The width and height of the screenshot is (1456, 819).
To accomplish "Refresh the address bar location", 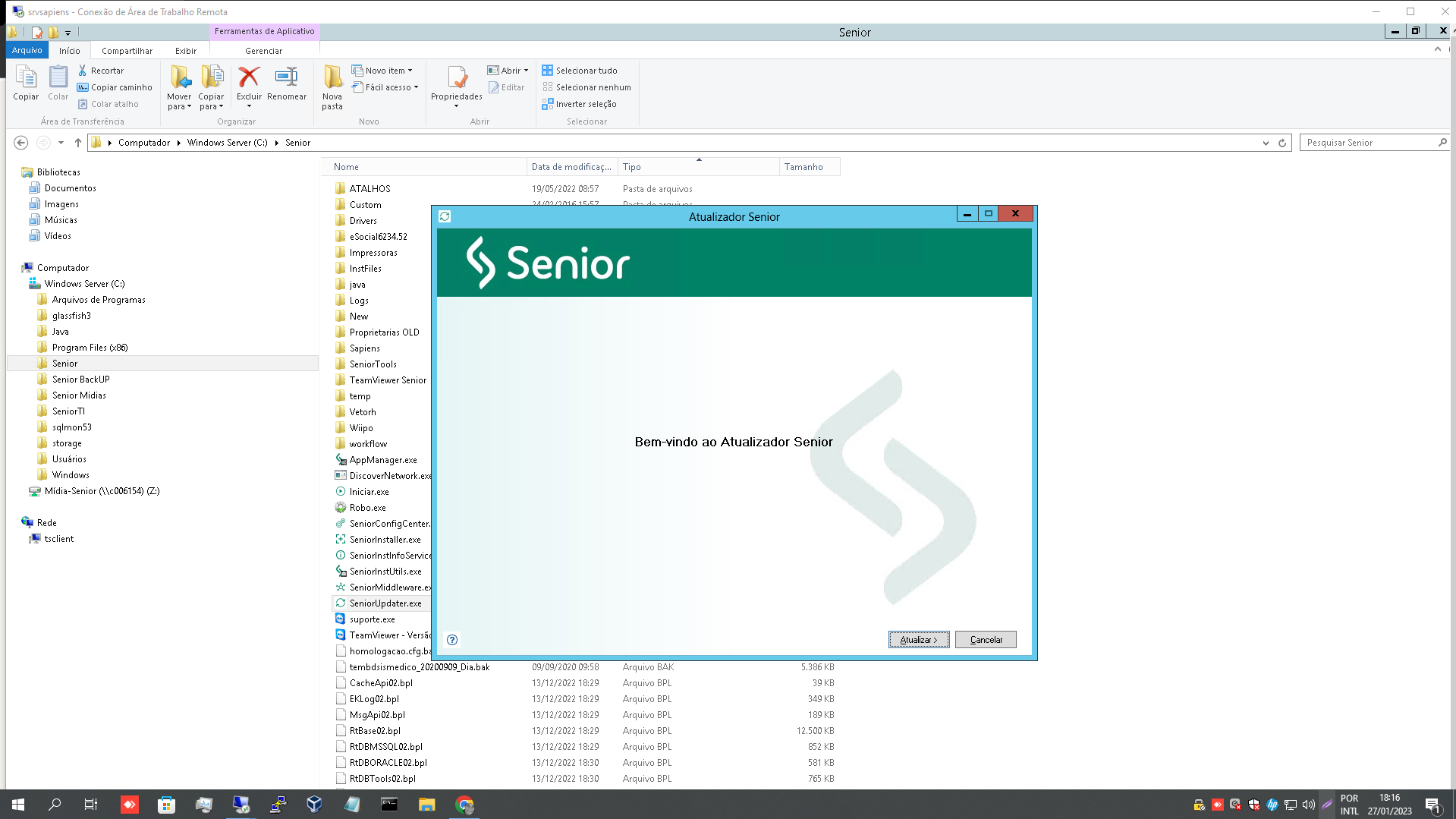I will pos(1282,143).
